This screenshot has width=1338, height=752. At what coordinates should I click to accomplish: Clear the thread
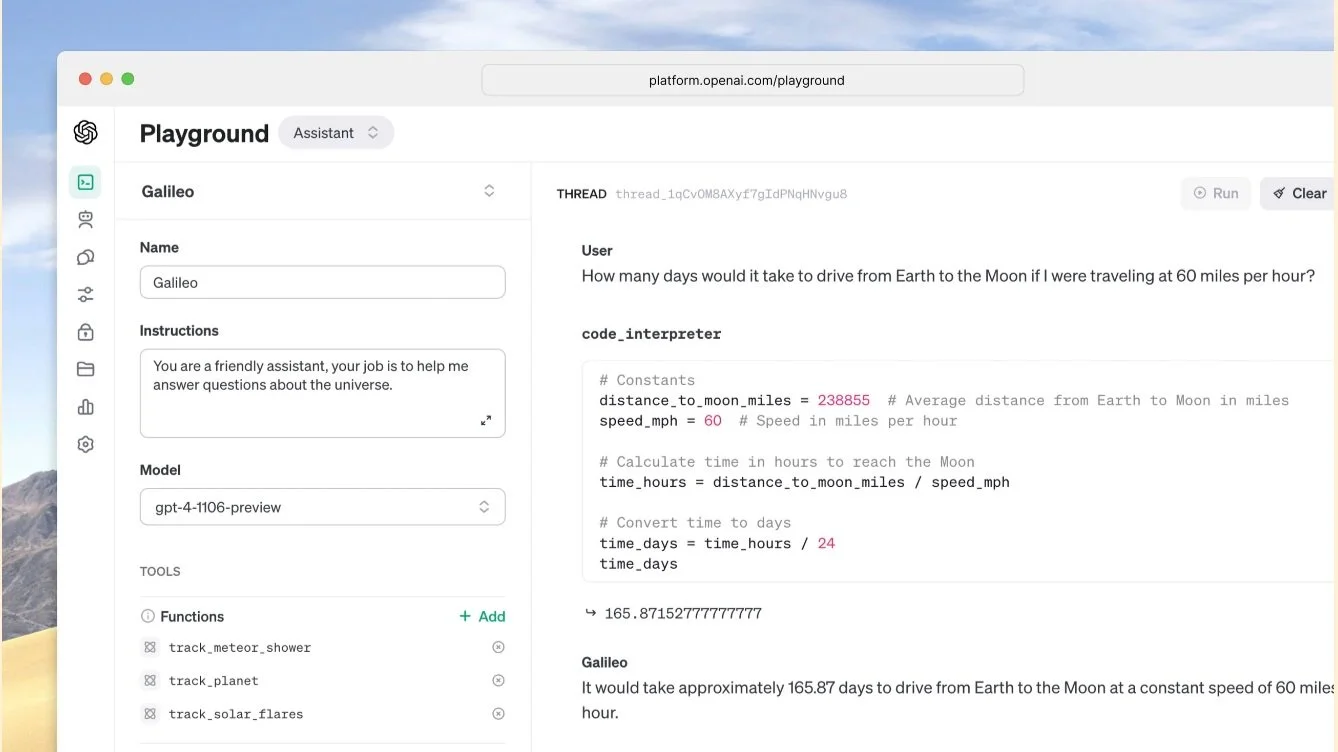(1299, 193)
